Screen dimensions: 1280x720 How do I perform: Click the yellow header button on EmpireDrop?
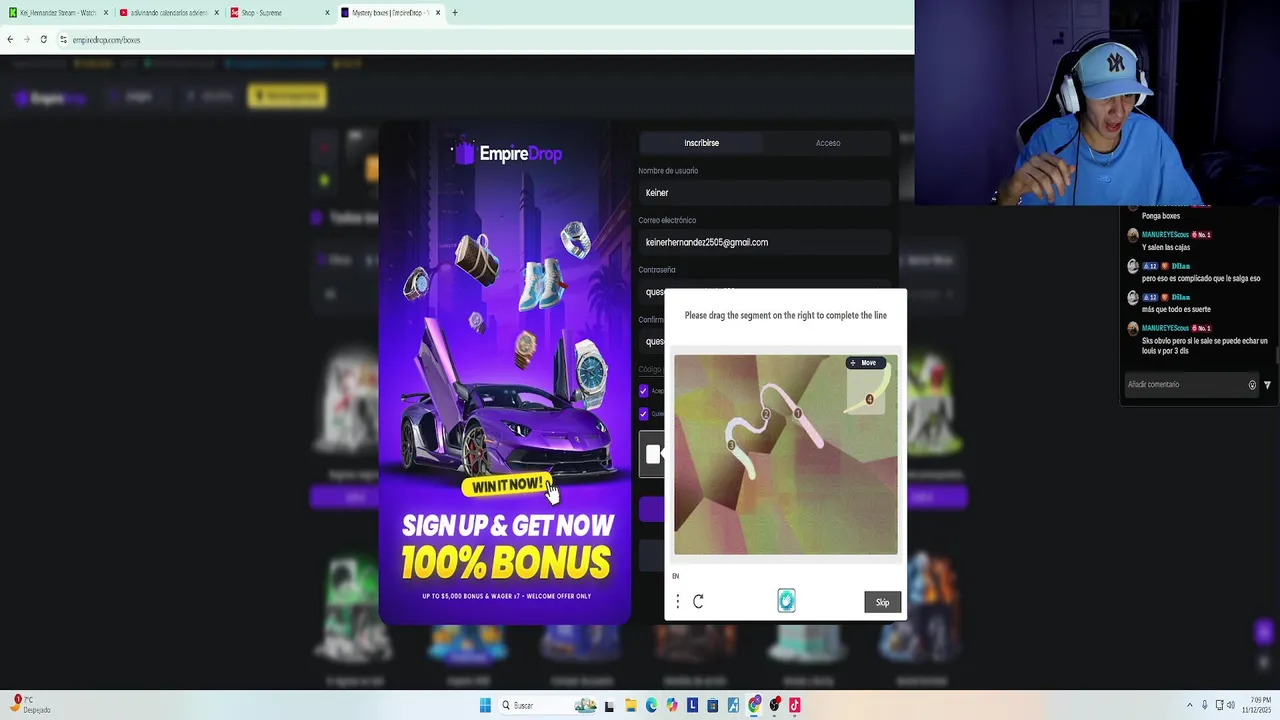tap(287, 96)
